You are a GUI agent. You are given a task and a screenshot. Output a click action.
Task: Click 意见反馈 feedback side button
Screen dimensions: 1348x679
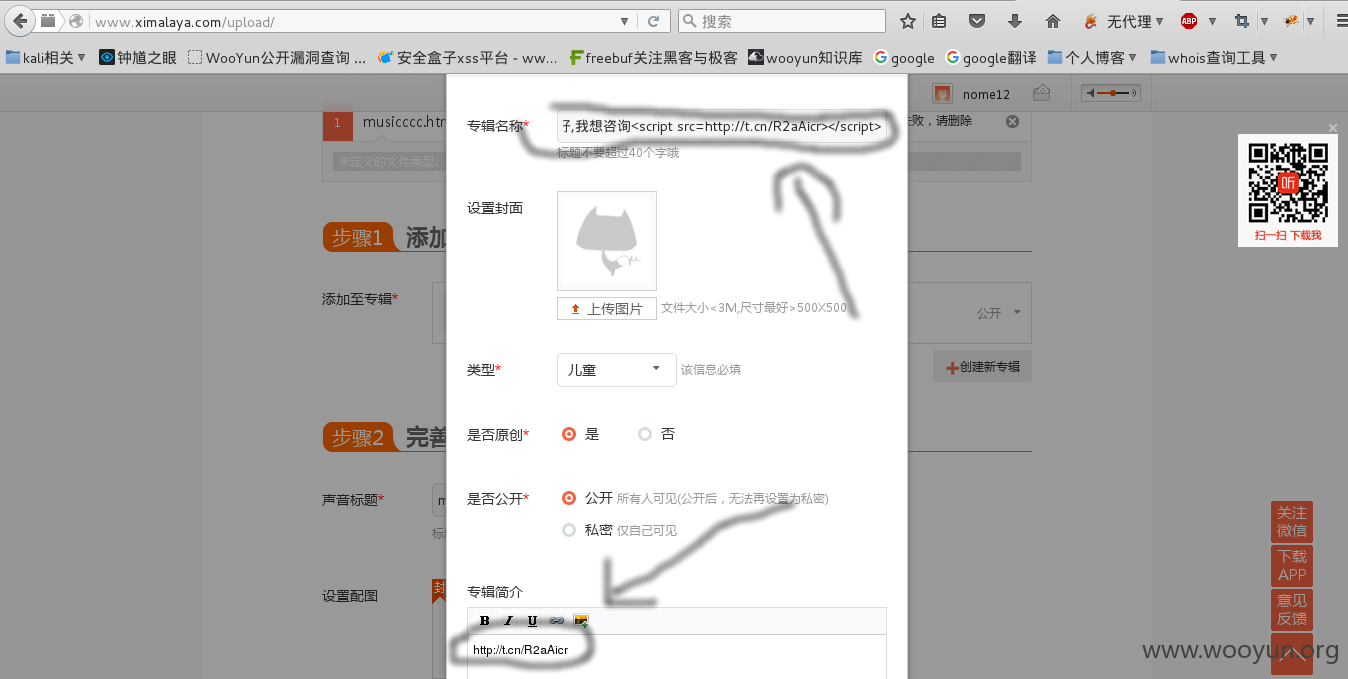(x=1292, y=609)
